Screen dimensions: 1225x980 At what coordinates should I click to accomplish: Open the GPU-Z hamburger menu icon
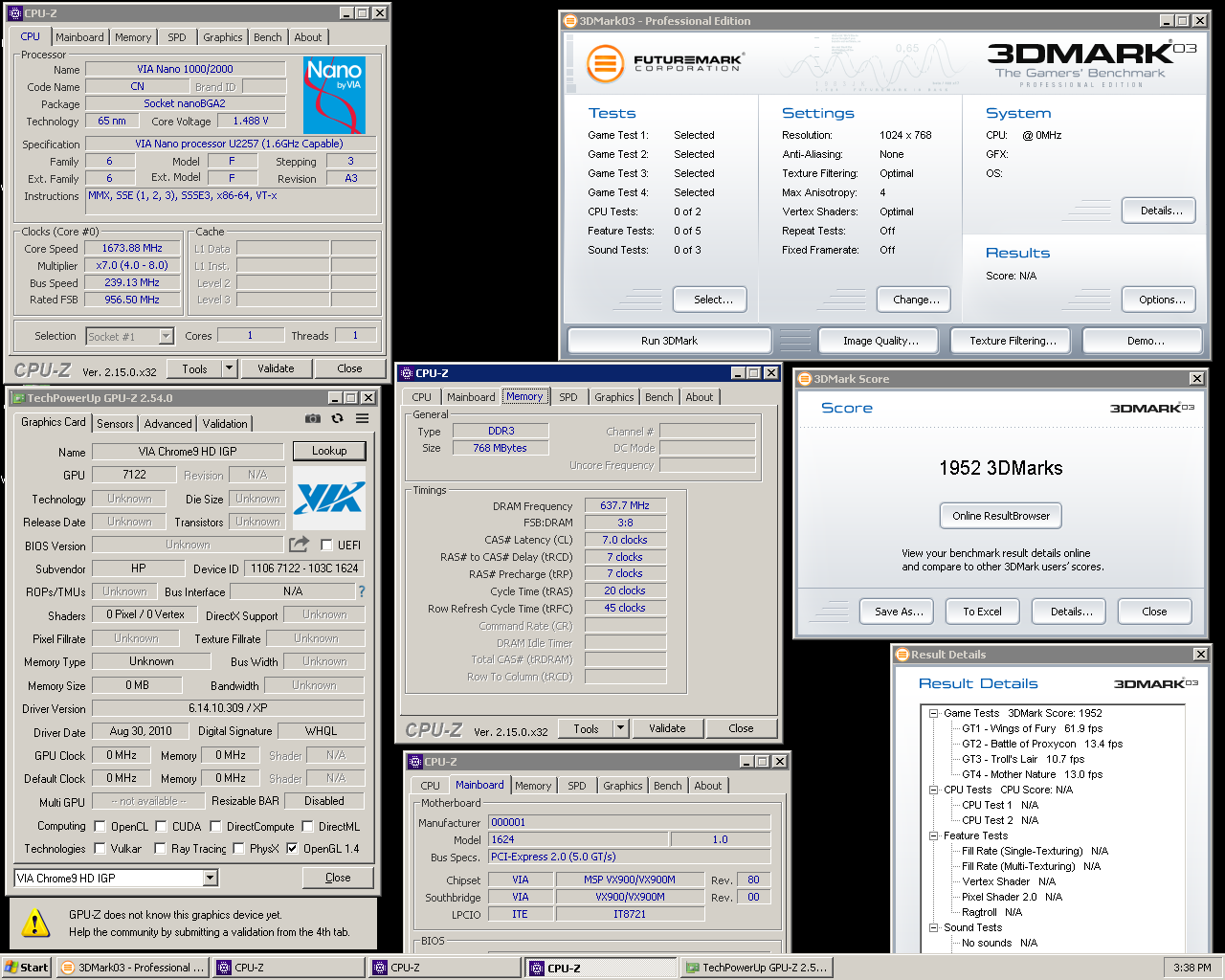(362, 418)
